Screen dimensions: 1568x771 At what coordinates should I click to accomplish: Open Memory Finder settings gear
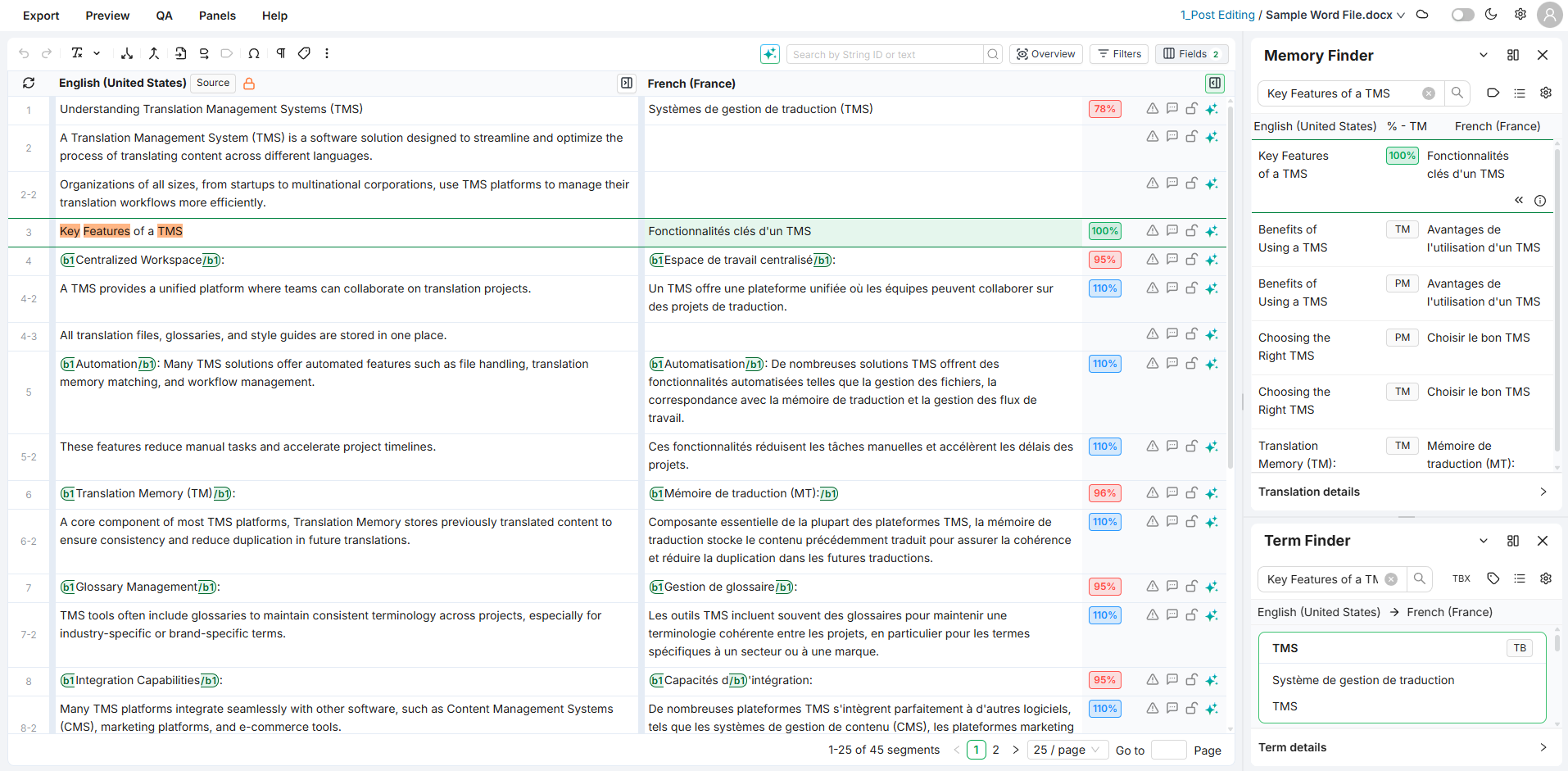pos(1545,93)
